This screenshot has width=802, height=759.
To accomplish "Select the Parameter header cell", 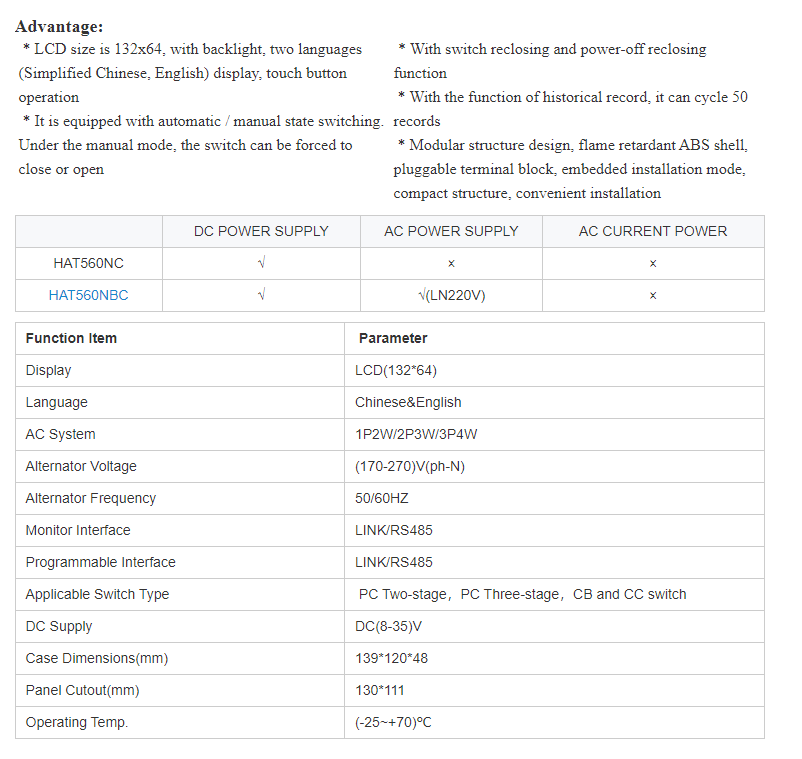I will pos(393,338).
